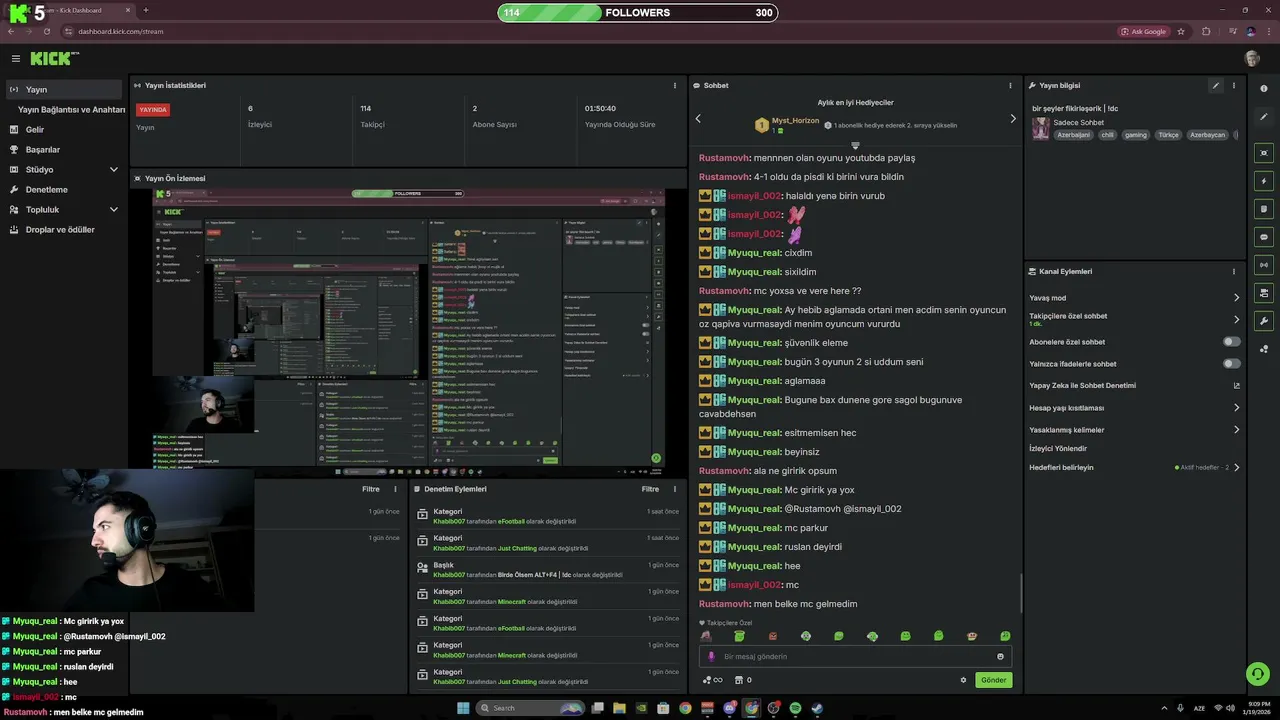This screenshot has height=720, width=1280.
Task: Toggle Abonelere özel sohbet switch
Action: (x=1232, y=342)
